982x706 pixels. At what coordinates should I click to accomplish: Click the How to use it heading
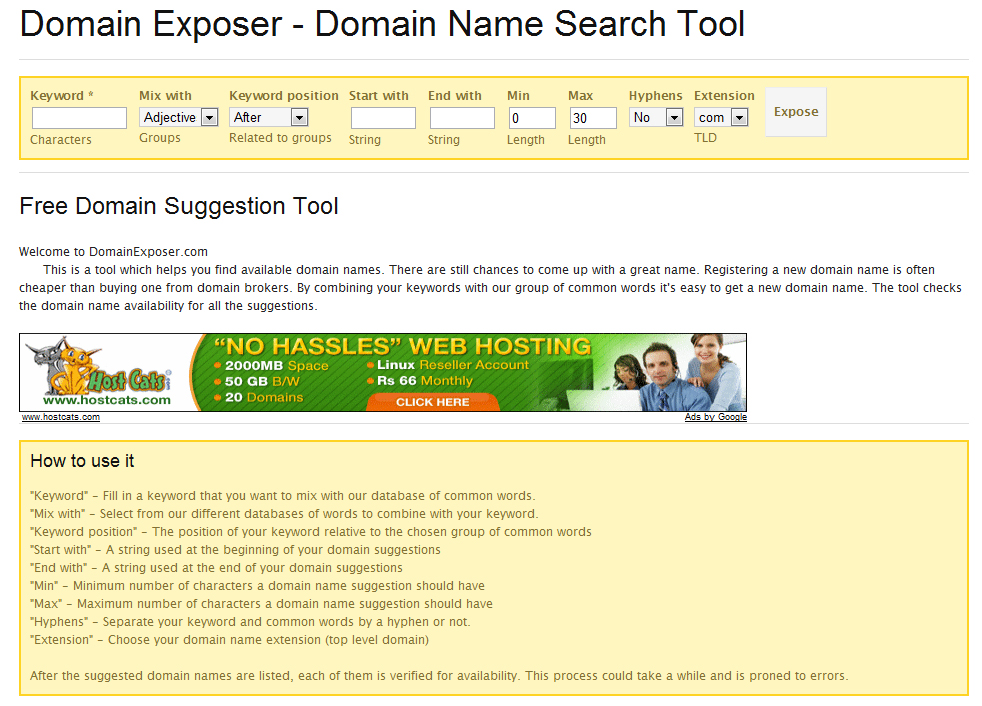click(x=82, y=461)
